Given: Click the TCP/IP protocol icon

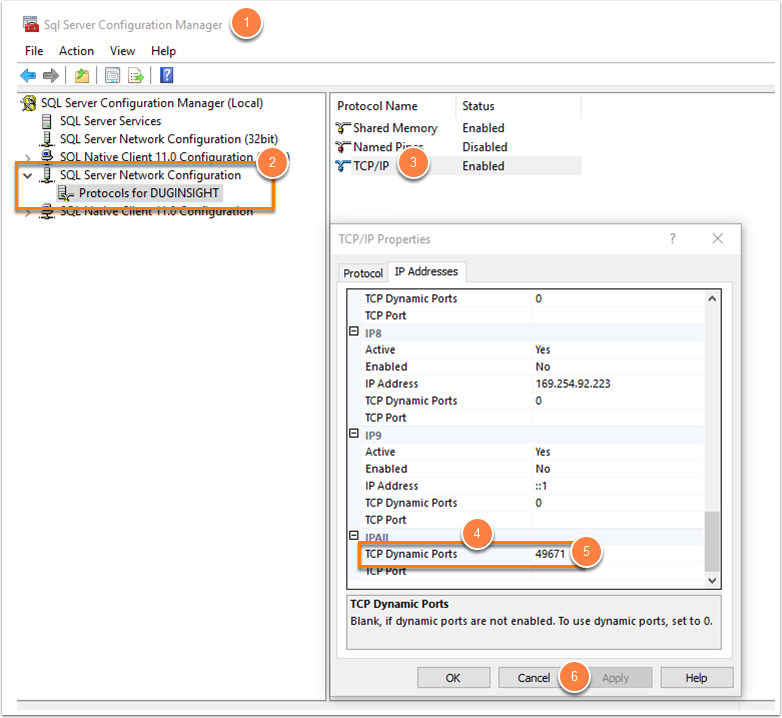Looking at the screenshot, I should tap(343, 166).
